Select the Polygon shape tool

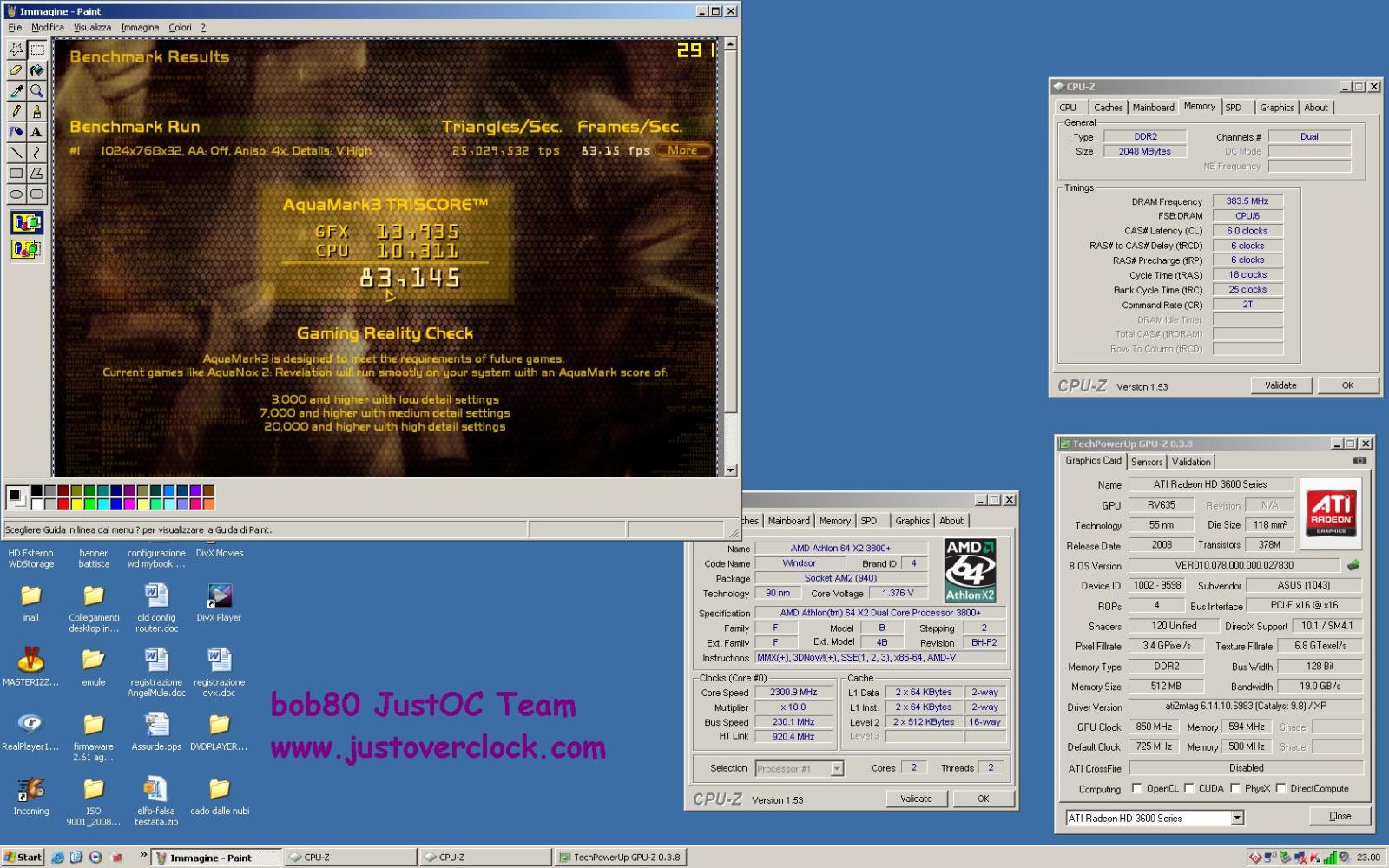click(x=36, y=174)
